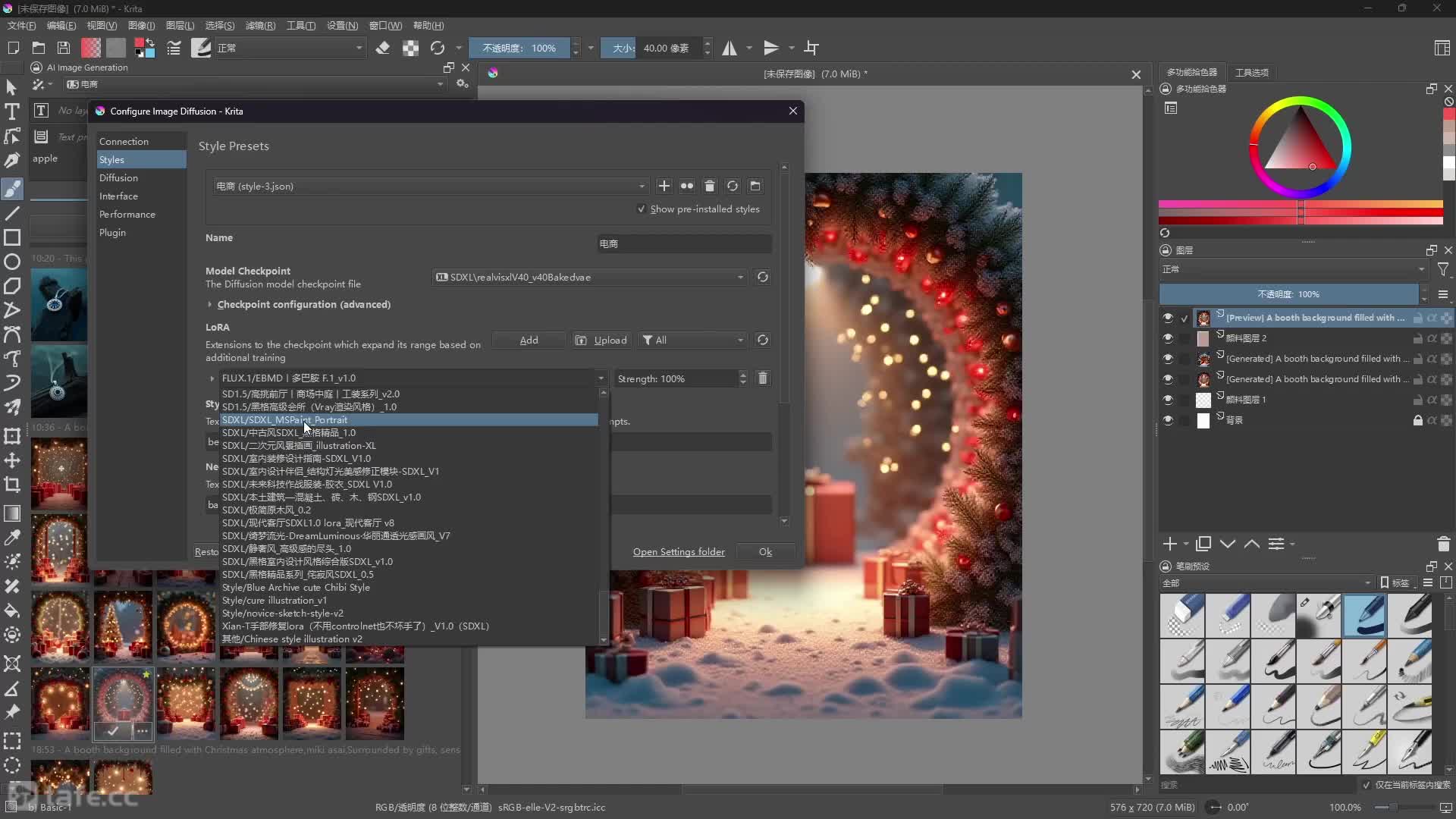The image size is (1456, 819).
Task: Switch to the 工具选项 tab
Action: (x=1251, y=72)
